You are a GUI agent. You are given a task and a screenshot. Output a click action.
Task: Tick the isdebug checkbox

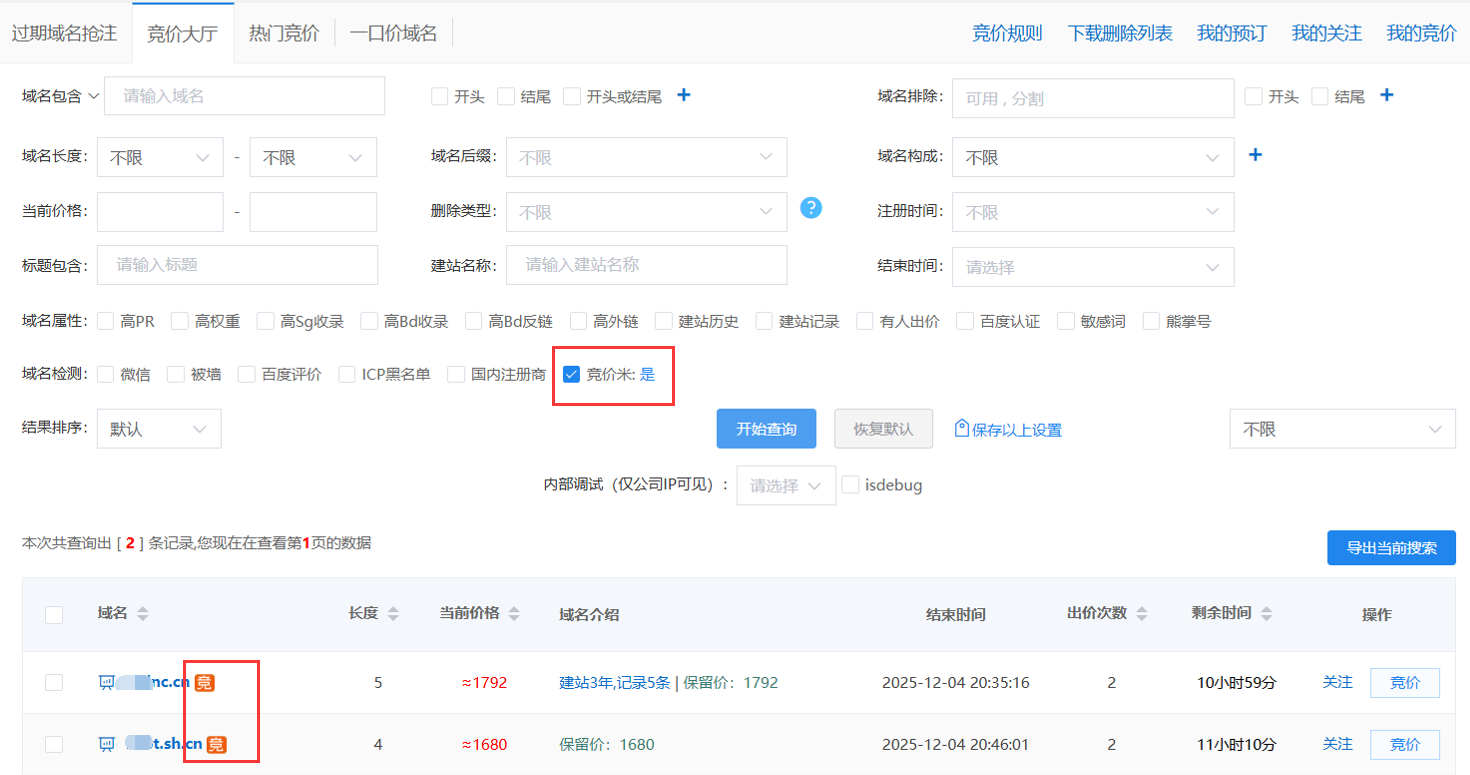[x=850, y=485]
